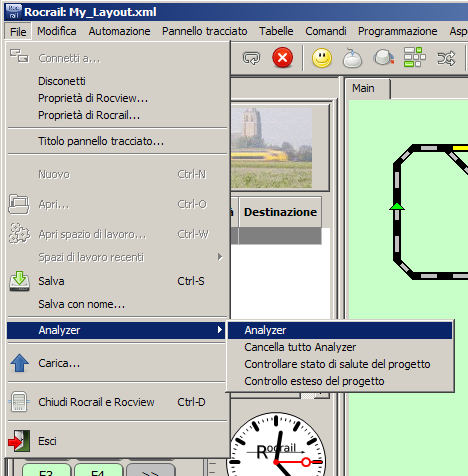This screenshot has height=476, width=468.
Task: Select Disconetti from the File menu
Action: pos(117,81)
